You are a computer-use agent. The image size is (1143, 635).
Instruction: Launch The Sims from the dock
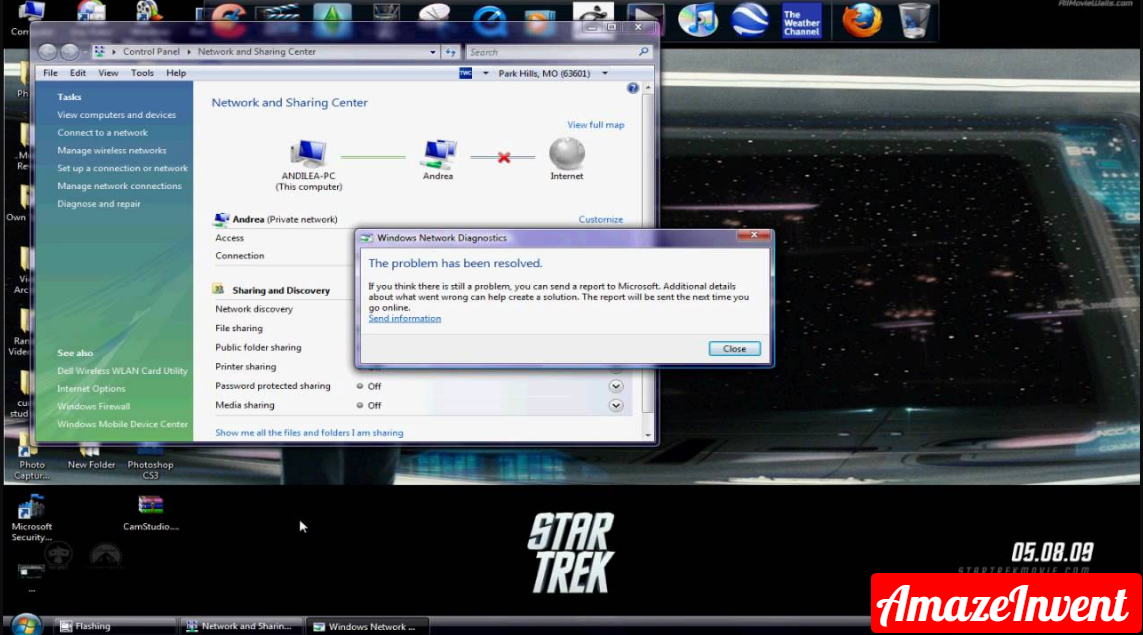click(332, 20)
